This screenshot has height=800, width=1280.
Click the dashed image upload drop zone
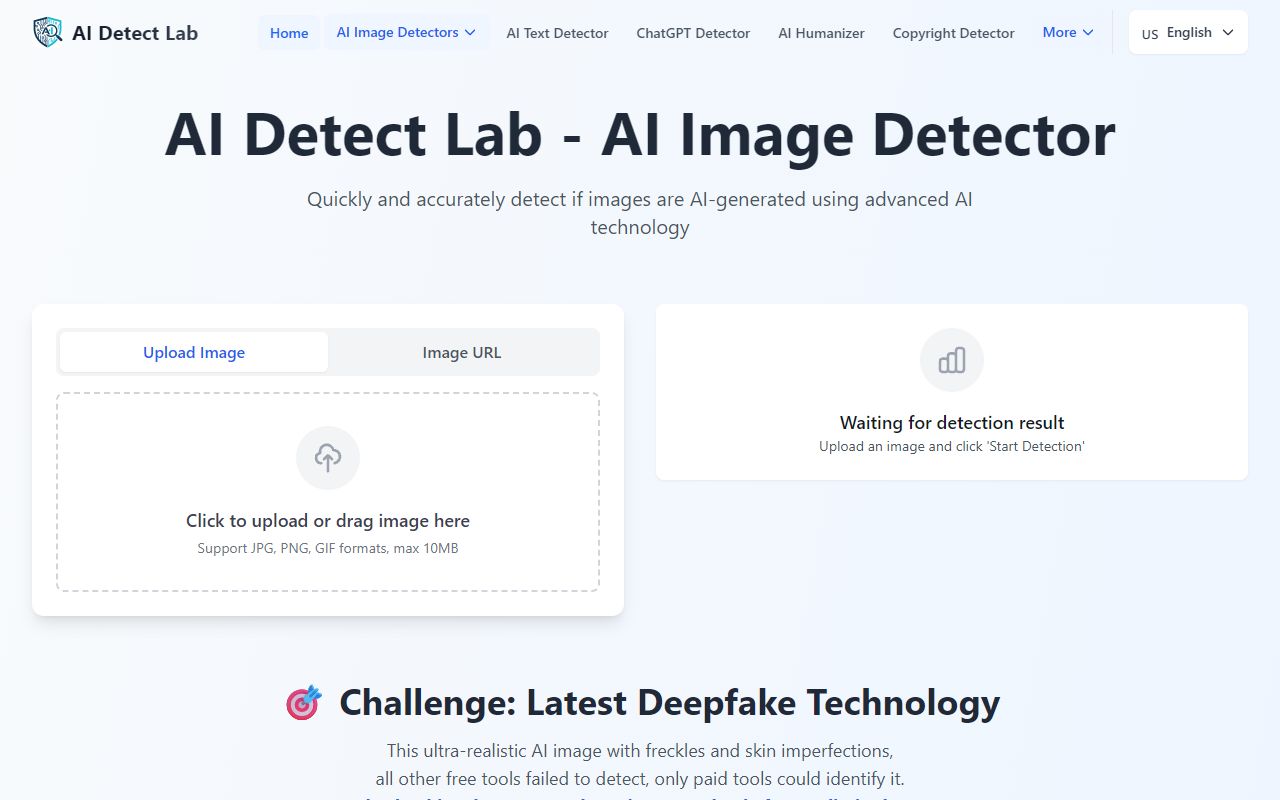click(x=328, y=492)
